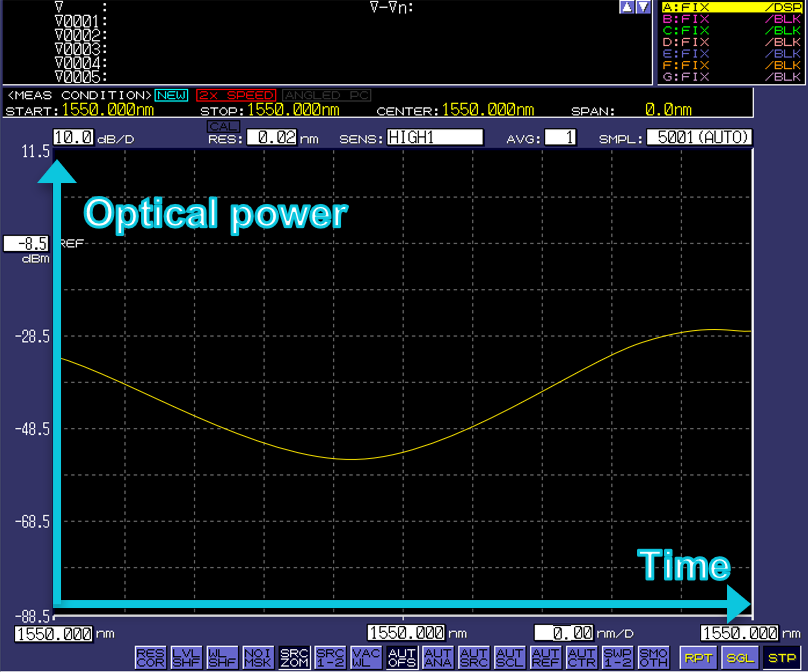Image resolution: width=808 pixels, height=672 pixels.
Task: Open the SENS HIGH1 sensitivity field
Action: [x=434, y=138]
